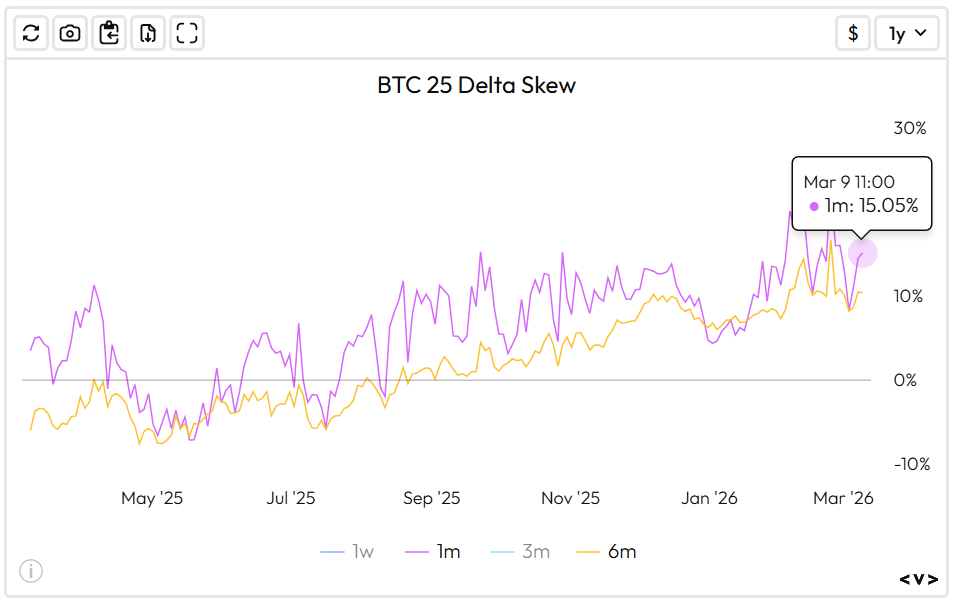Viewport: 955px width, 606px height.
Task: Click the refresh chart data icon
Action: point(31,33)
